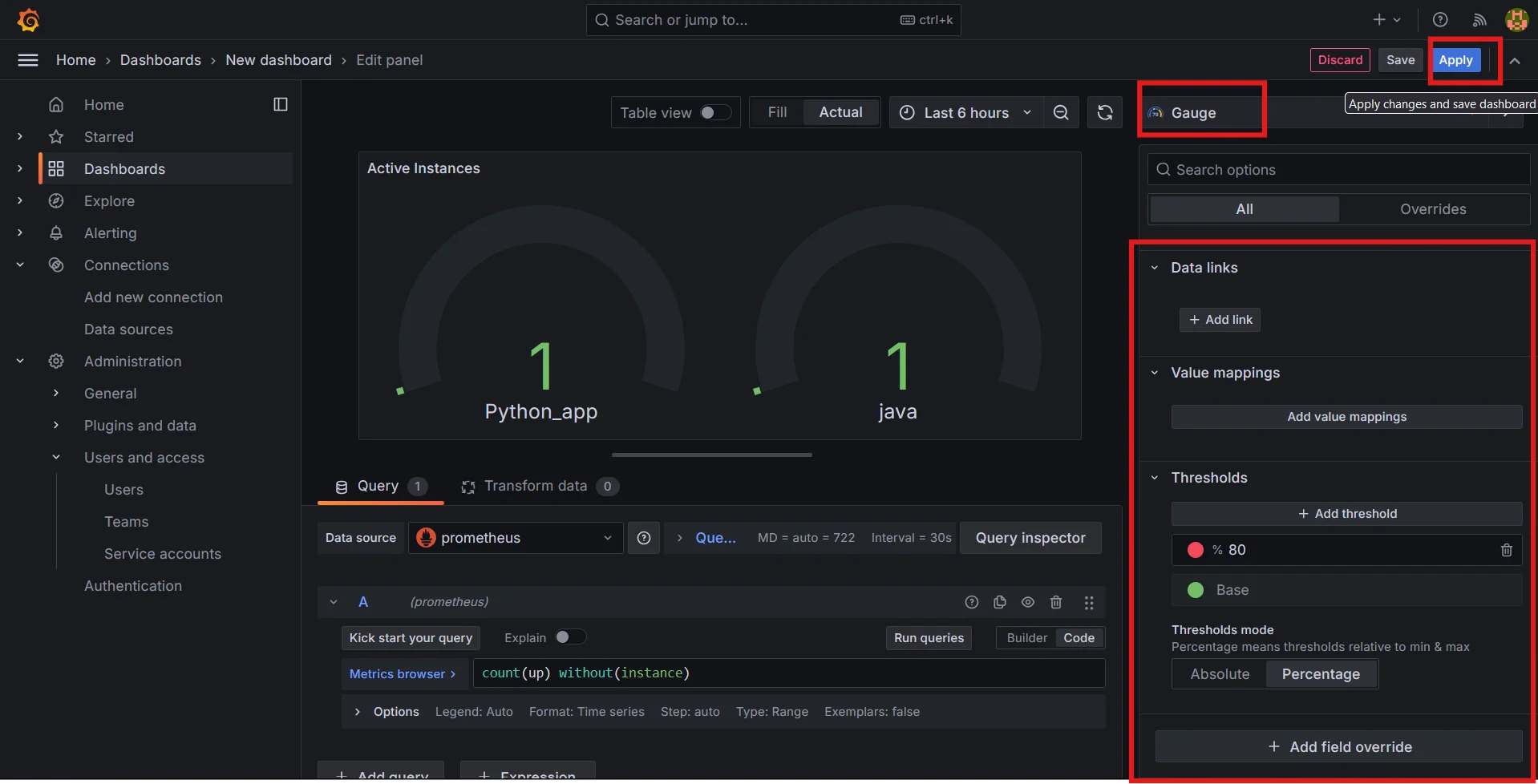This screenshot has width=1538, height=784.
Task: Delete query A with trash icon
Action: [1056, 602]
